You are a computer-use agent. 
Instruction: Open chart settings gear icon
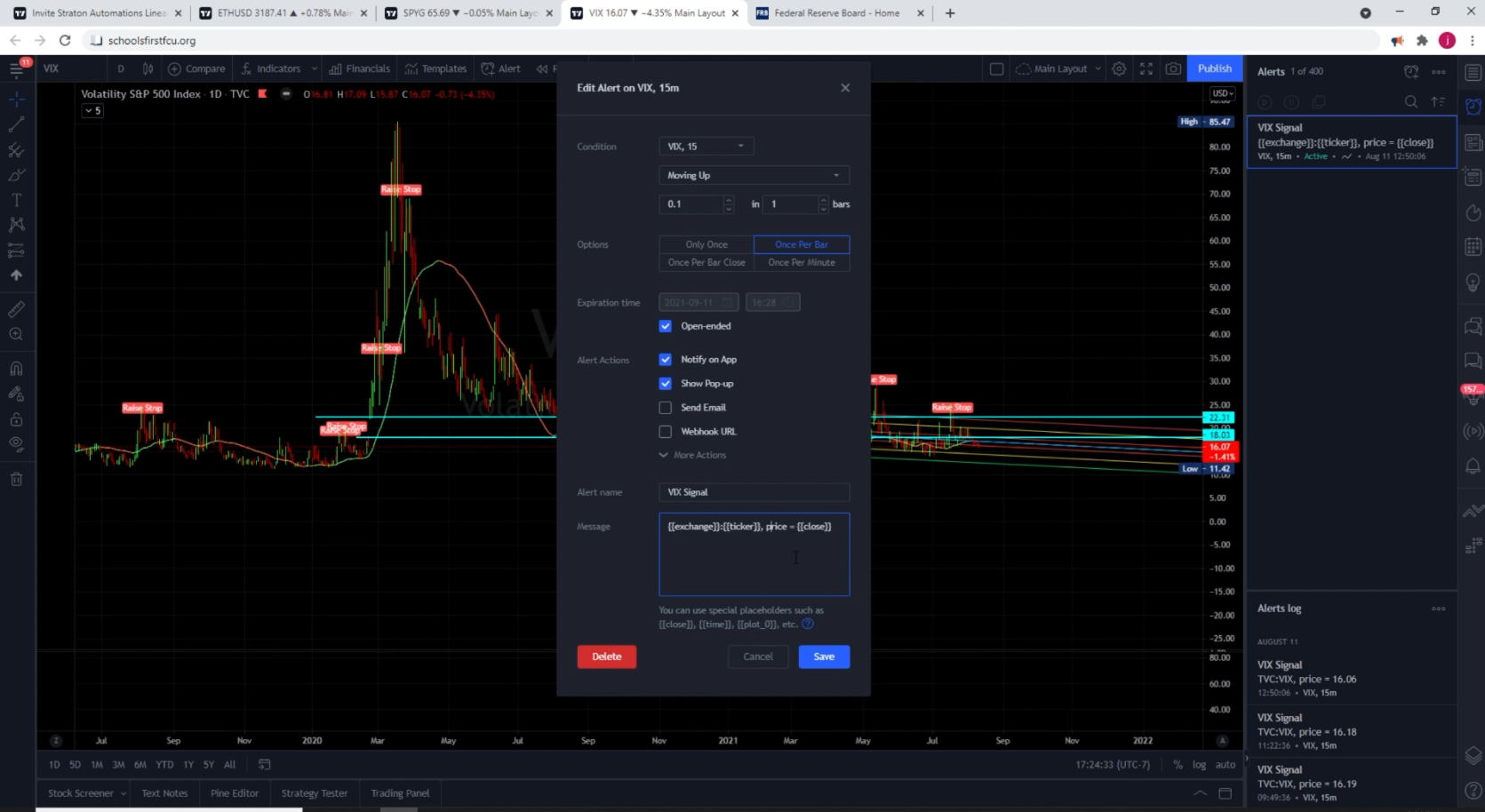(1119, 68)
